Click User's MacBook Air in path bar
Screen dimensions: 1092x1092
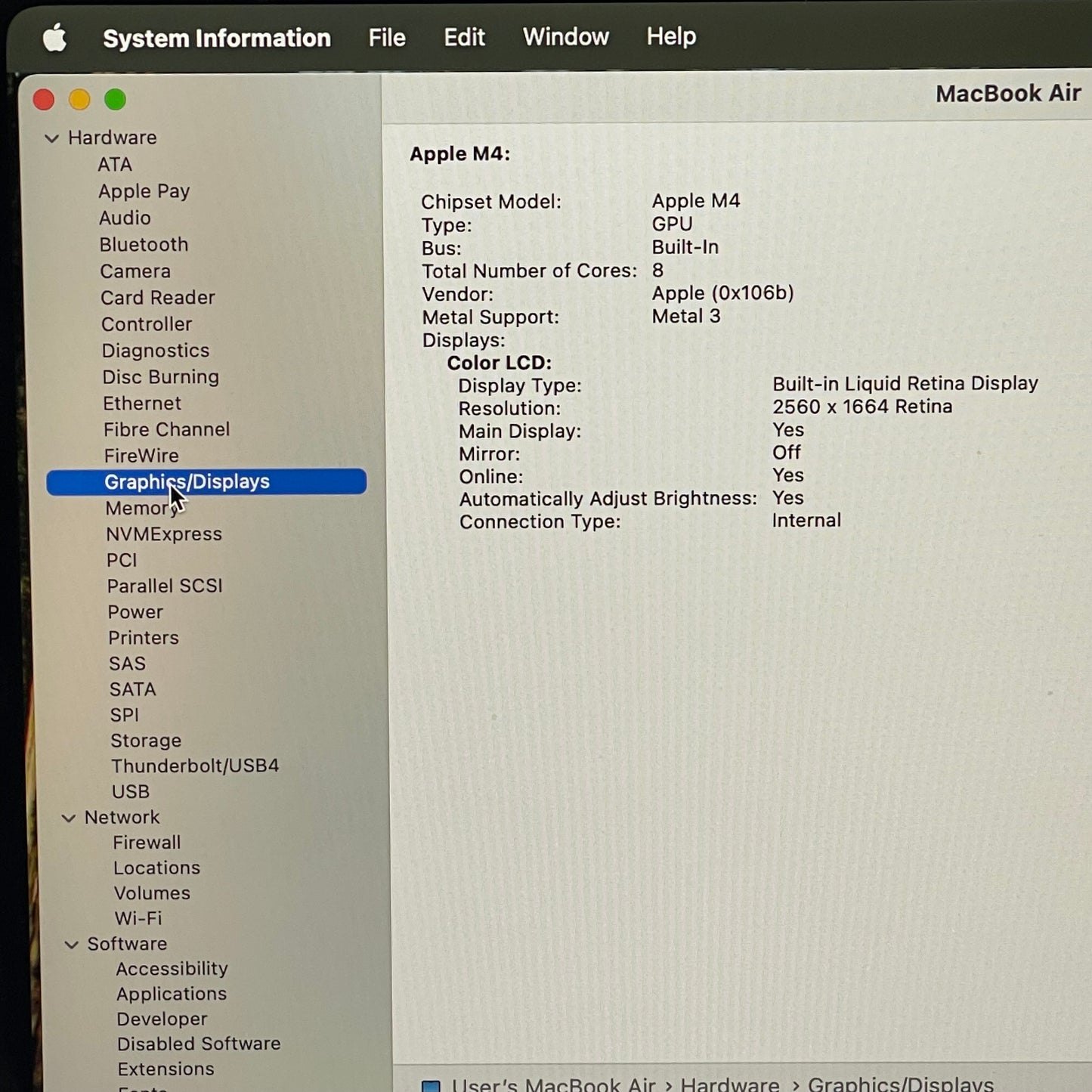tap(553, 1085)
